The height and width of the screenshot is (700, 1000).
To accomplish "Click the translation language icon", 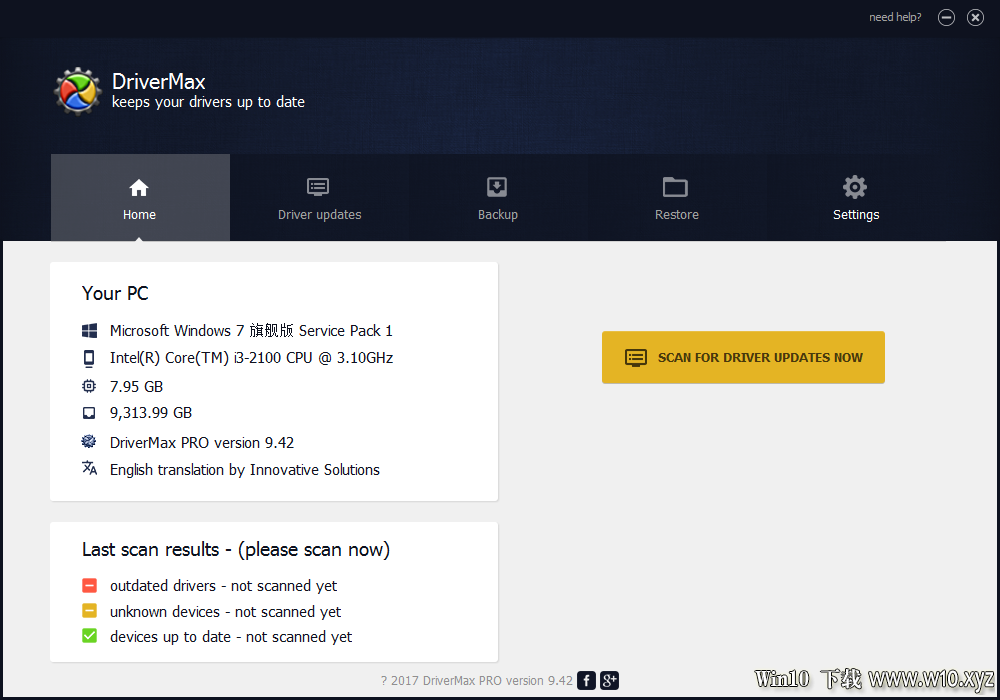I will coord(89,468).
